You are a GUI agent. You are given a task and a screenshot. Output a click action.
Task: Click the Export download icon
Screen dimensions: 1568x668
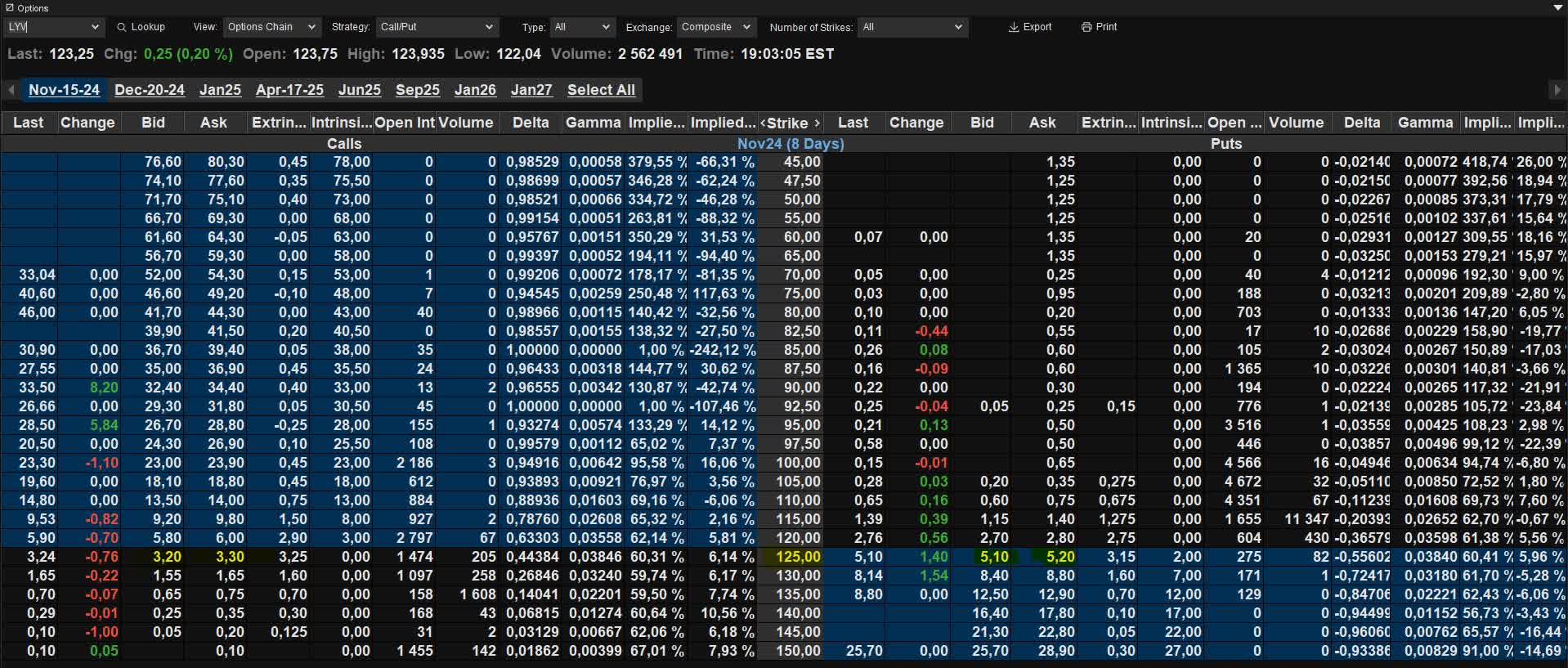[x=1014, y=27]
